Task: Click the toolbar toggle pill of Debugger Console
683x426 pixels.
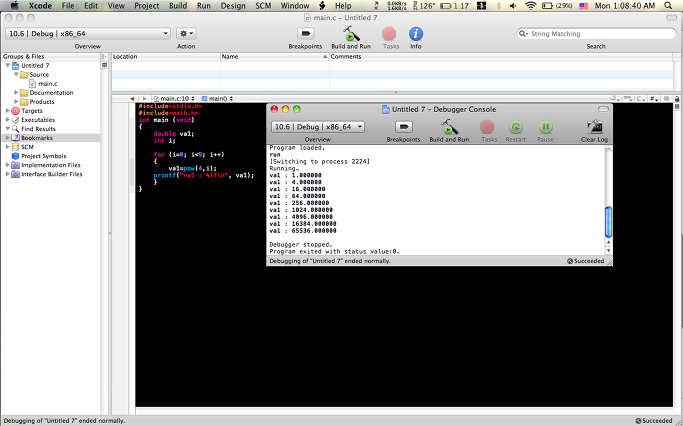Action: (x=603, y=109)
